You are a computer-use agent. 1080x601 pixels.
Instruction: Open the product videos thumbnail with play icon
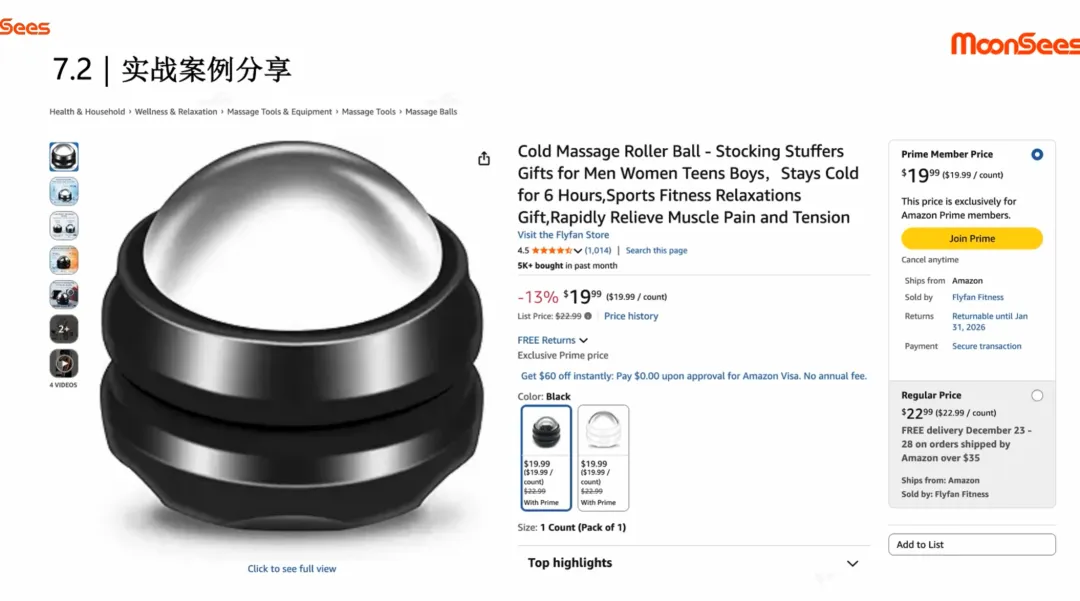click(x=63, y=363)
